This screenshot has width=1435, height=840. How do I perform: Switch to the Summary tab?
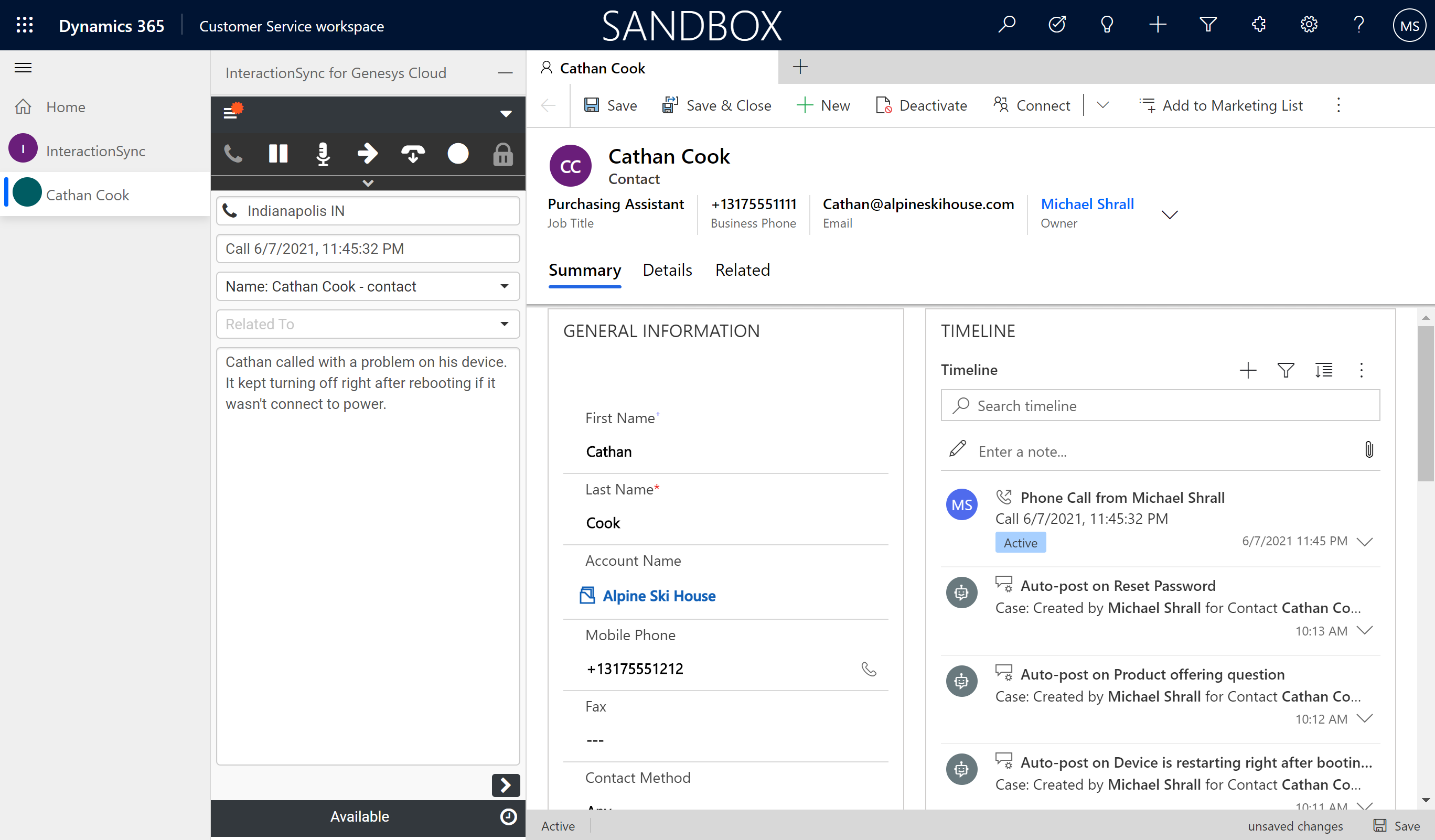pos(585,270)
